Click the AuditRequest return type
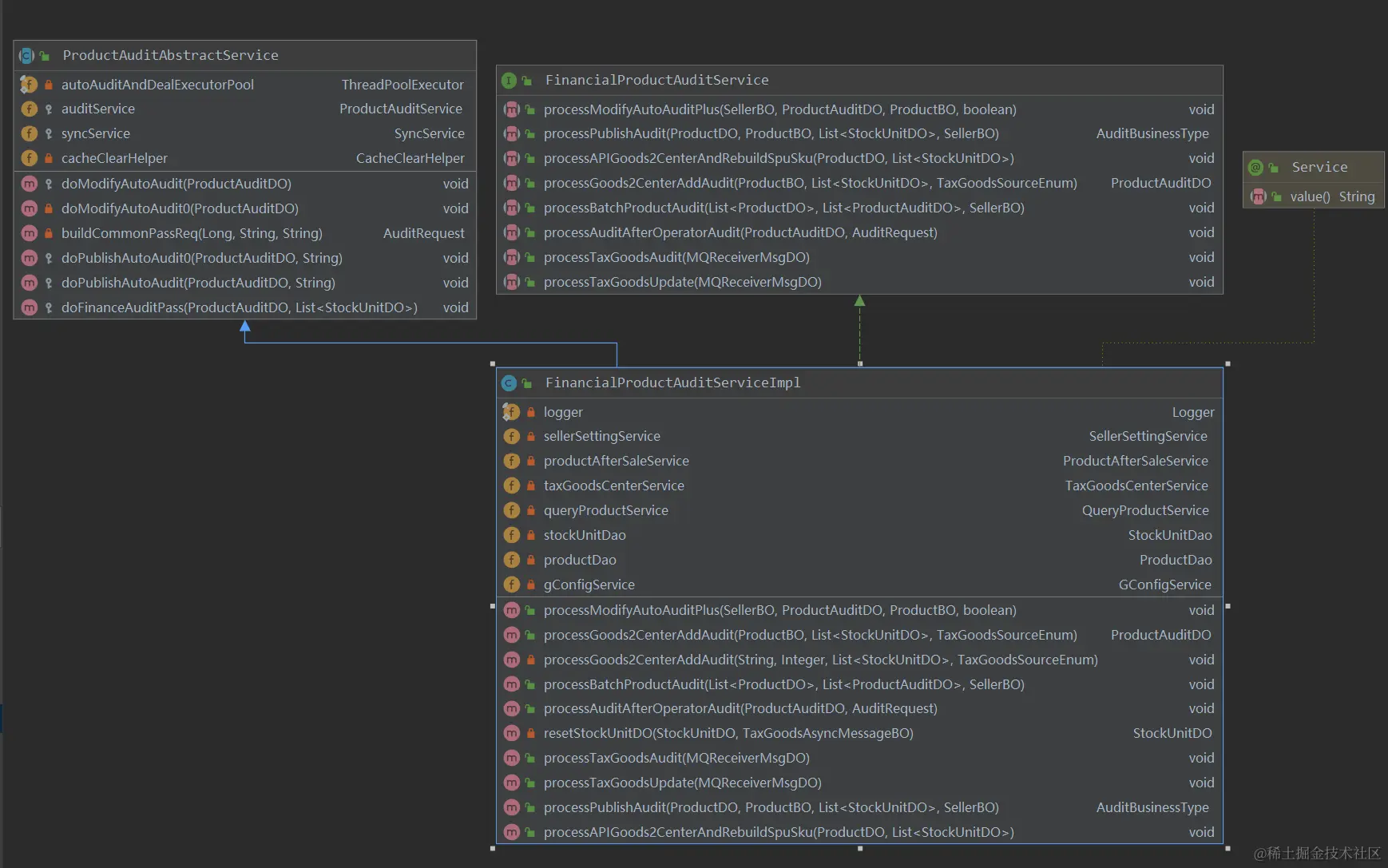 click(x=424, y=233)
